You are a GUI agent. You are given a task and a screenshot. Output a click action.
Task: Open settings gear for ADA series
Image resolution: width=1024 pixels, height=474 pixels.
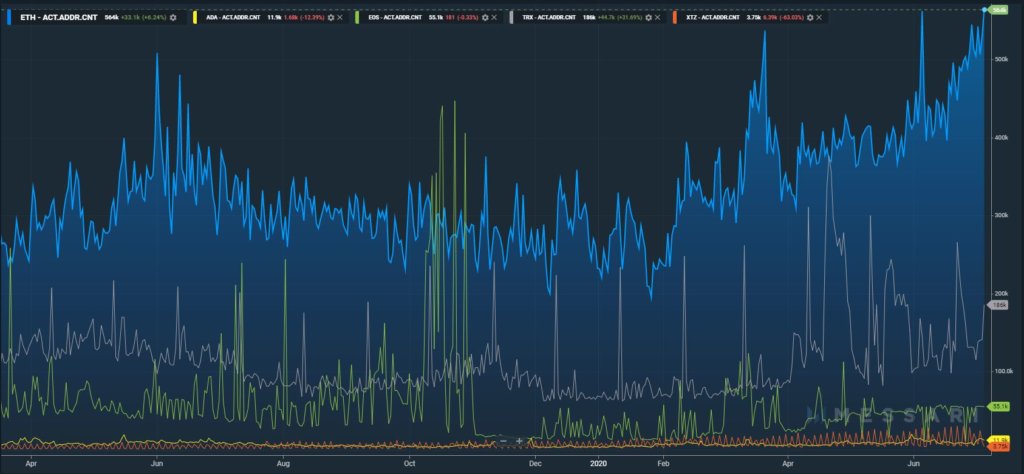point(331,18)
